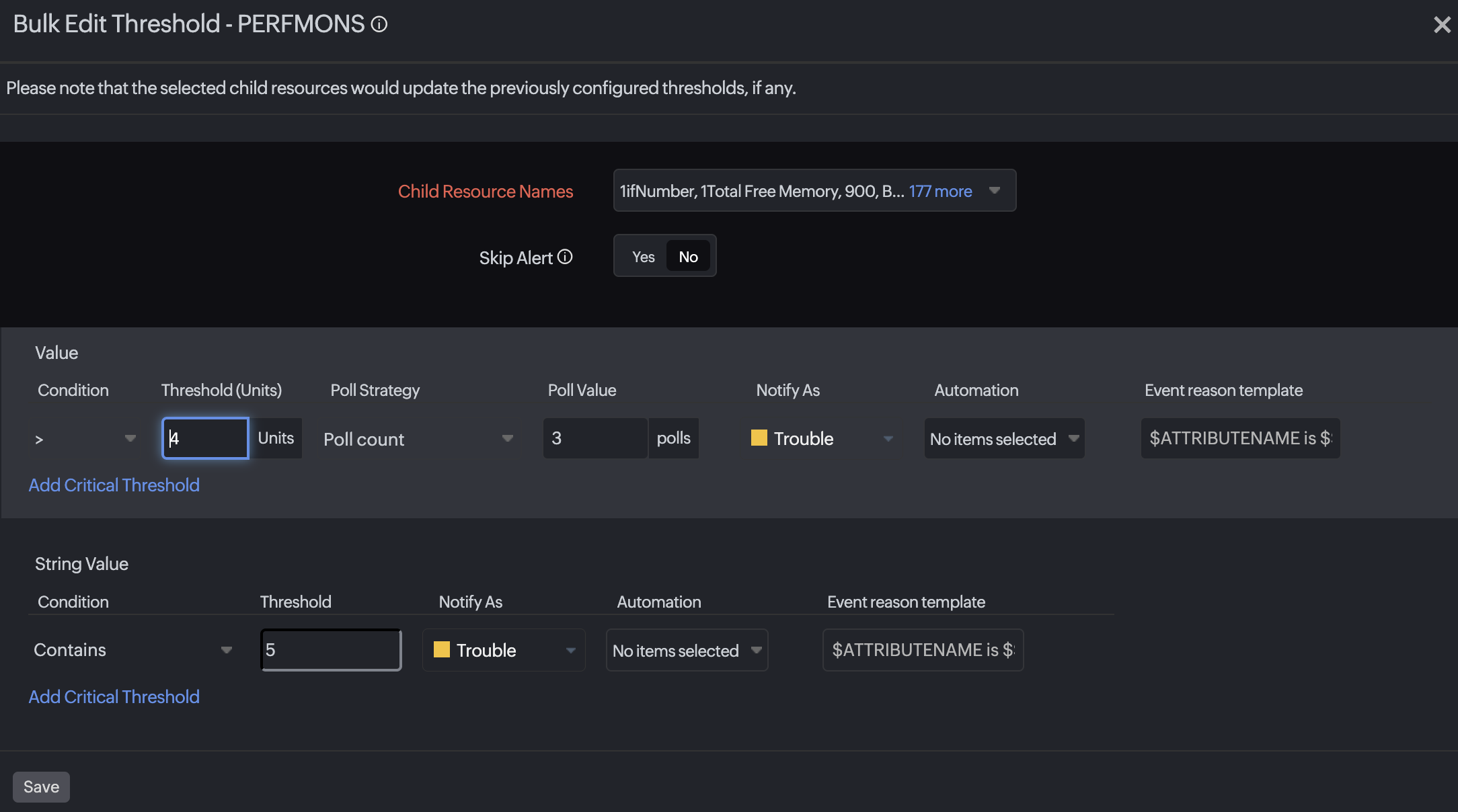
Task: Open the Poll Strategy dropdown
Action: 507,438
